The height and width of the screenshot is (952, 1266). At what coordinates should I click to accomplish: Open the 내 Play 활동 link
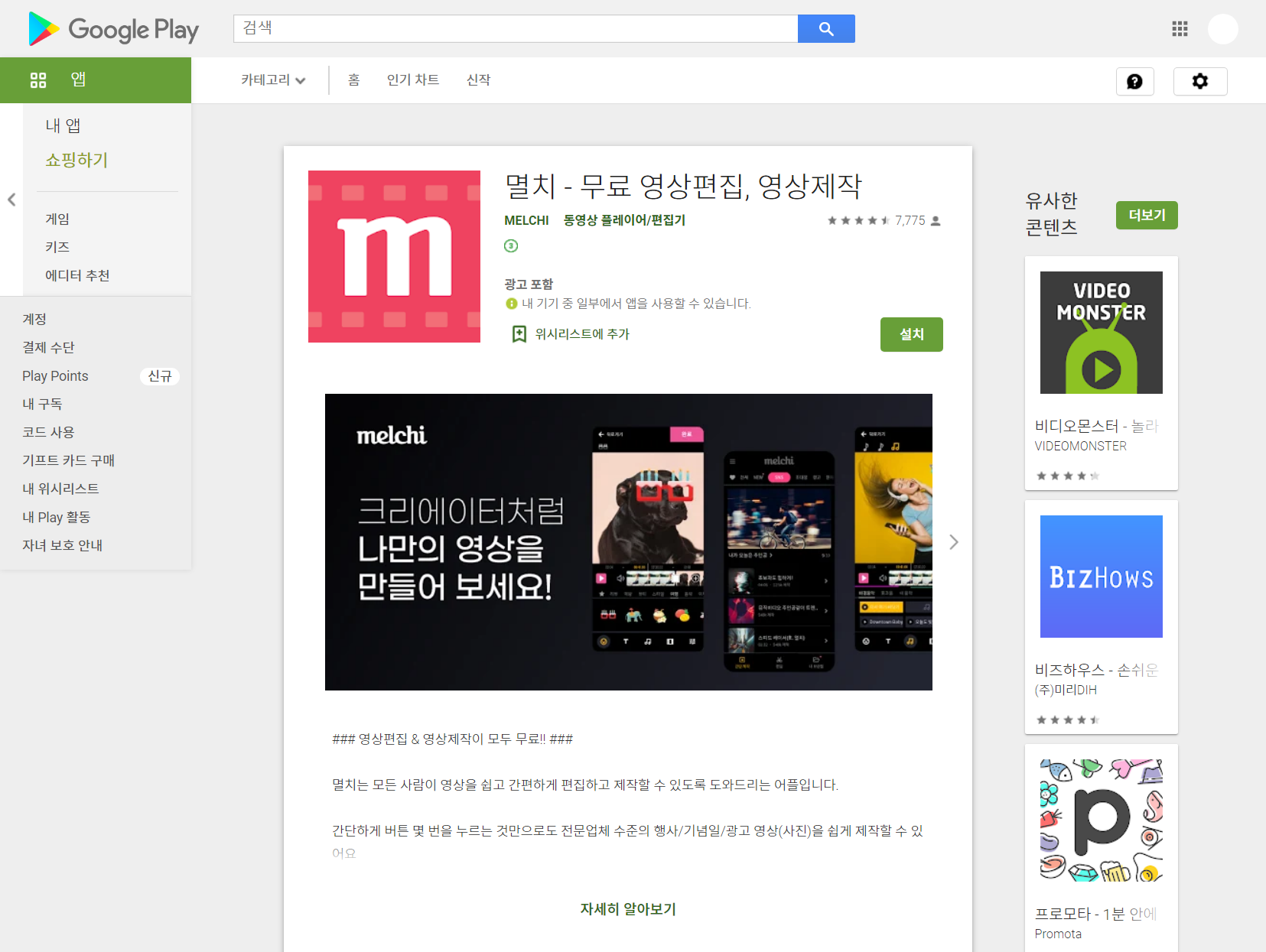[x=56, y=517]
